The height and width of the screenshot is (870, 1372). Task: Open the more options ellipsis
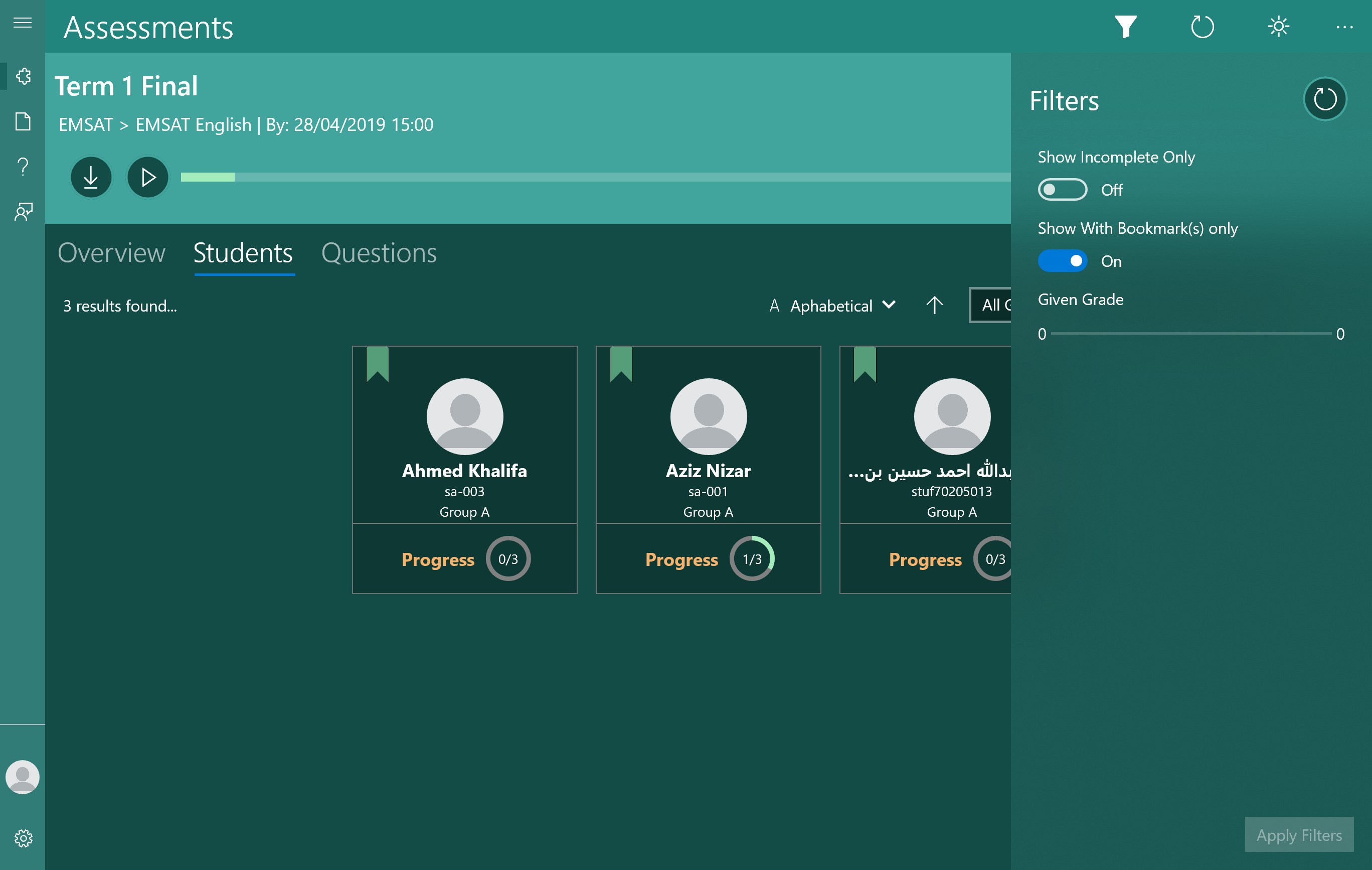tap(1344, 27)
